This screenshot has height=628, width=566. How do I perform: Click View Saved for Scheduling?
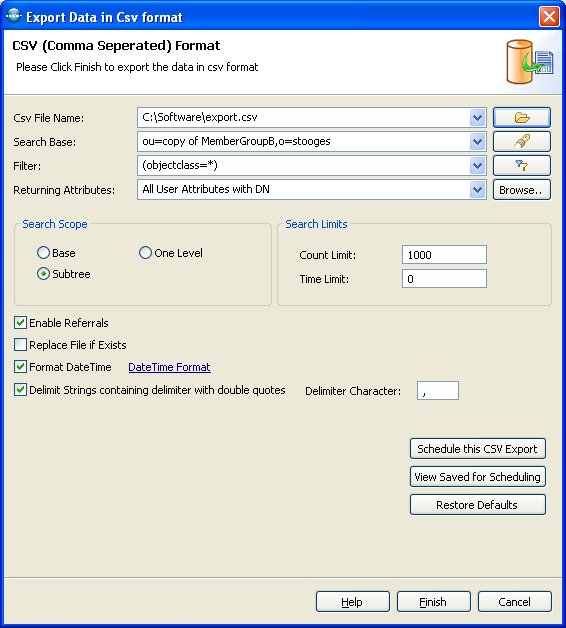point(477,477)
